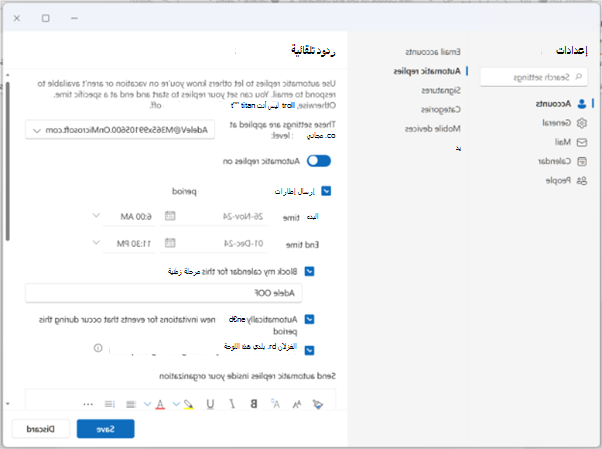Open the Mail settings section
Image resolution: width=602 pixels, height=449 pixels.
pyautogui.click(x=563, y=142)
